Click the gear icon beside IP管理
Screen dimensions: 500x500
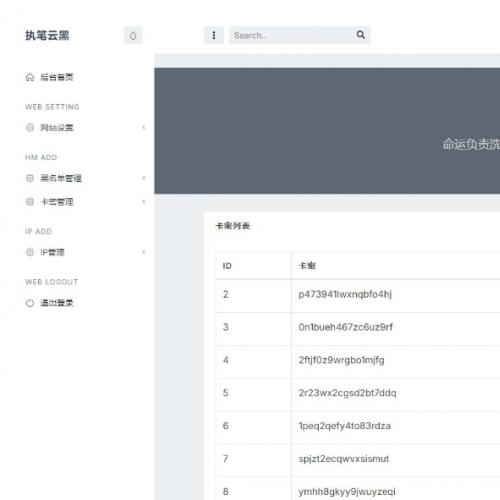(30, 252)
